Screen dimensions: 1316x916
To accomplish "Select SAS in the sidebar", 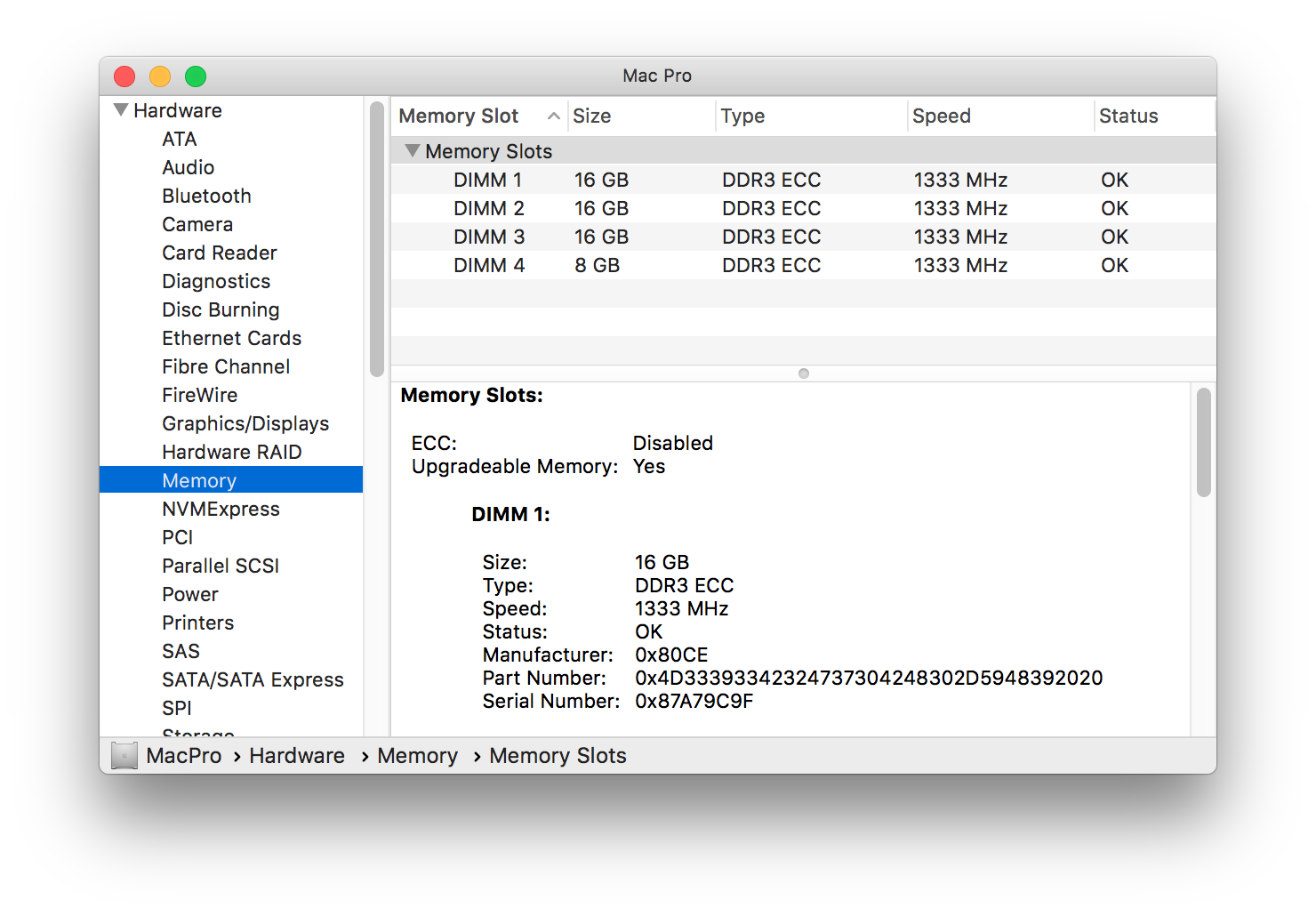I will click(x=181, y=651).
